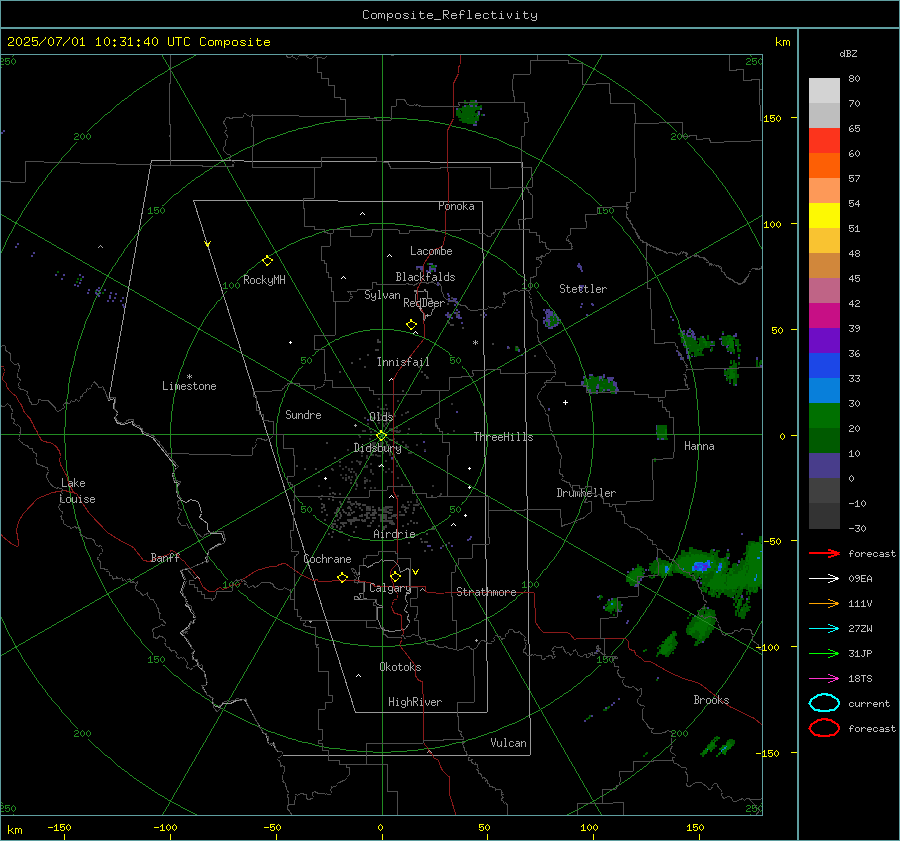Select the magenta 18TS arrow legend icon

click(x=824, y=679)
